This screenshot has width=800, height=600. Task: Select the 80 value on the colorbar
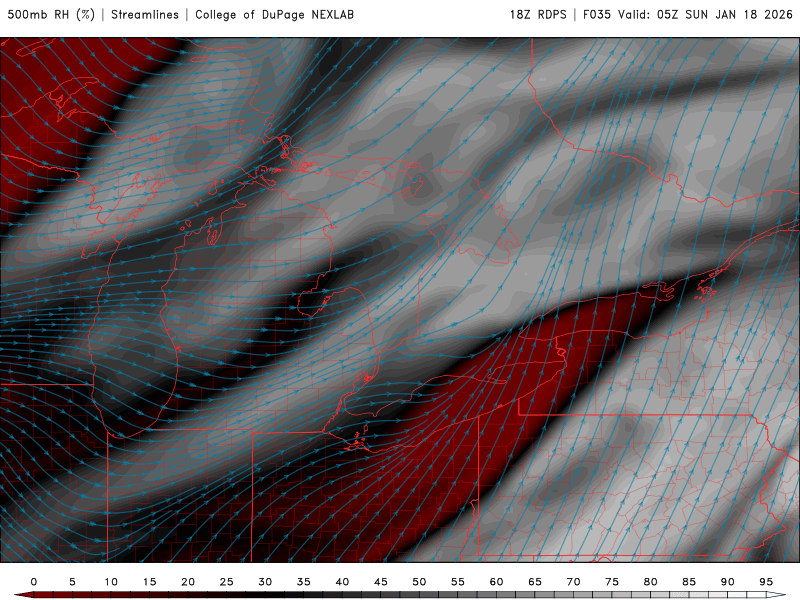coord(651,582)
